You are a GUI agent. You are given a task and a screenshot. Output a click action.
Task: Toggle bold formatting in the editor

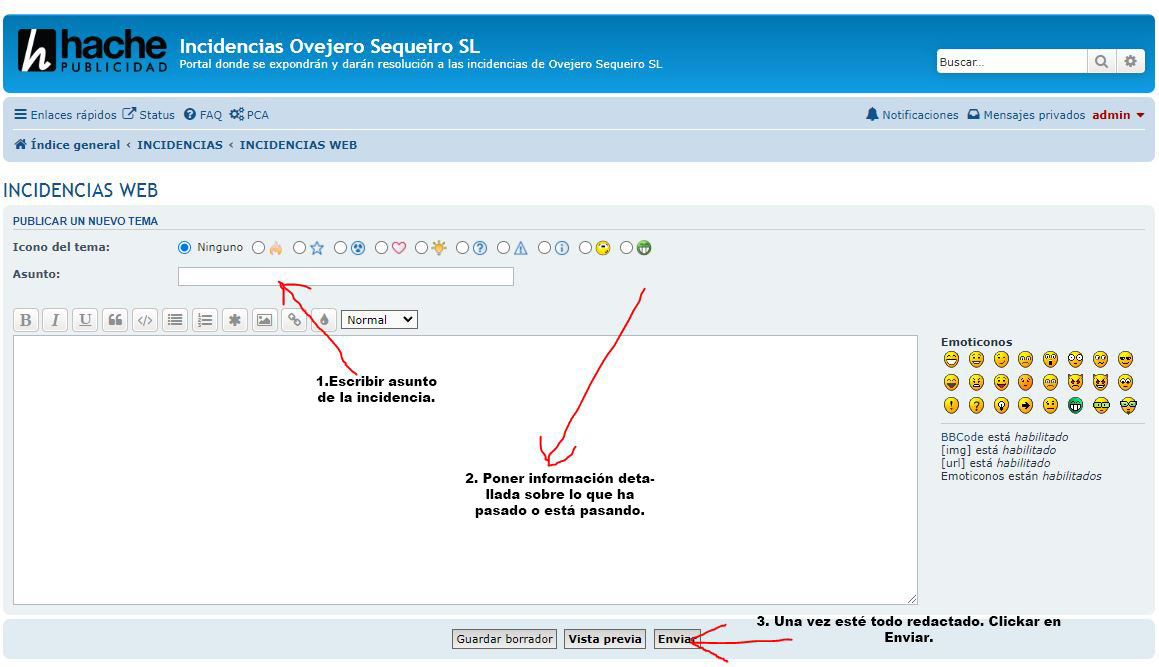pyautogui.click(x=25, y=320)
